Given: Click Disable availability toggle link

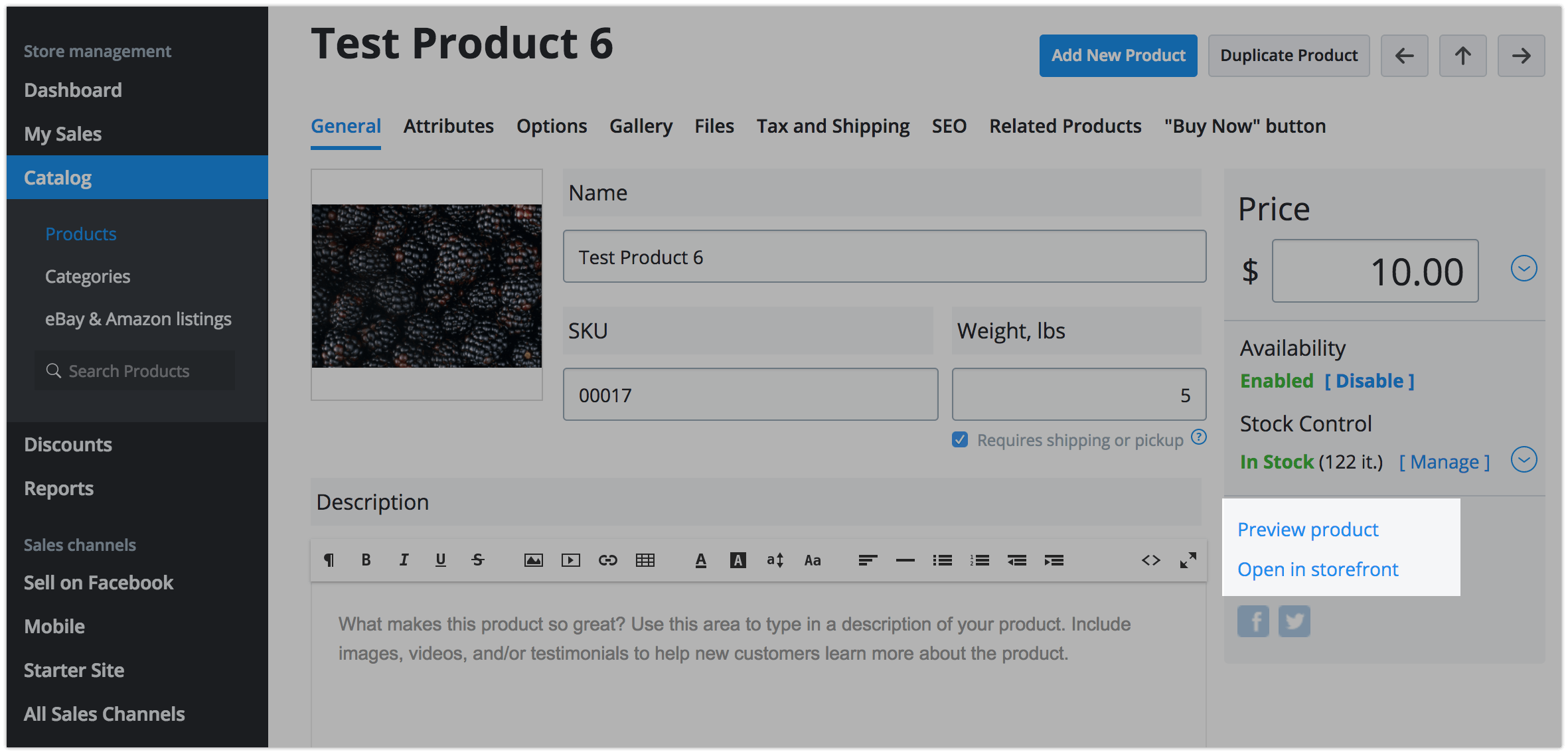Looking at the screenshot, I should tap(1369, 381).
